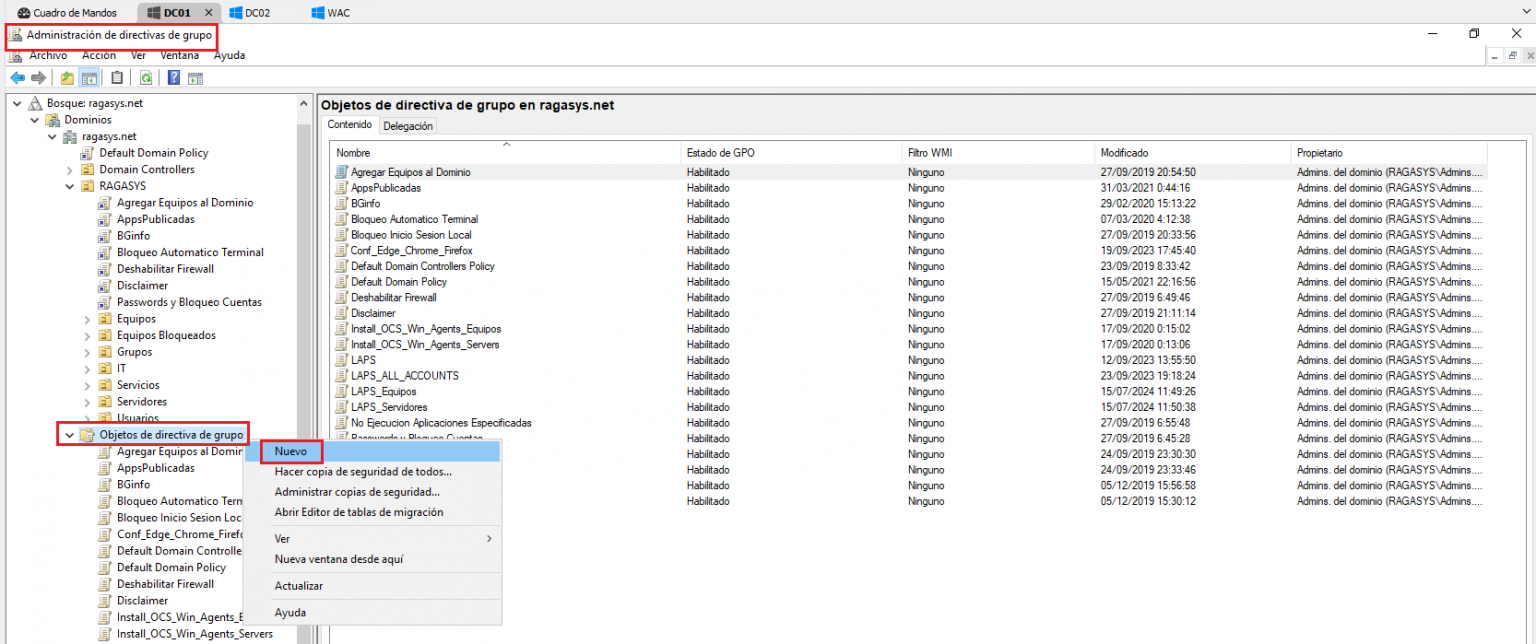Collapse the Bosque: ragasys.net node
The width and height of the screenshot is (1536, 644).
point(17,103)
